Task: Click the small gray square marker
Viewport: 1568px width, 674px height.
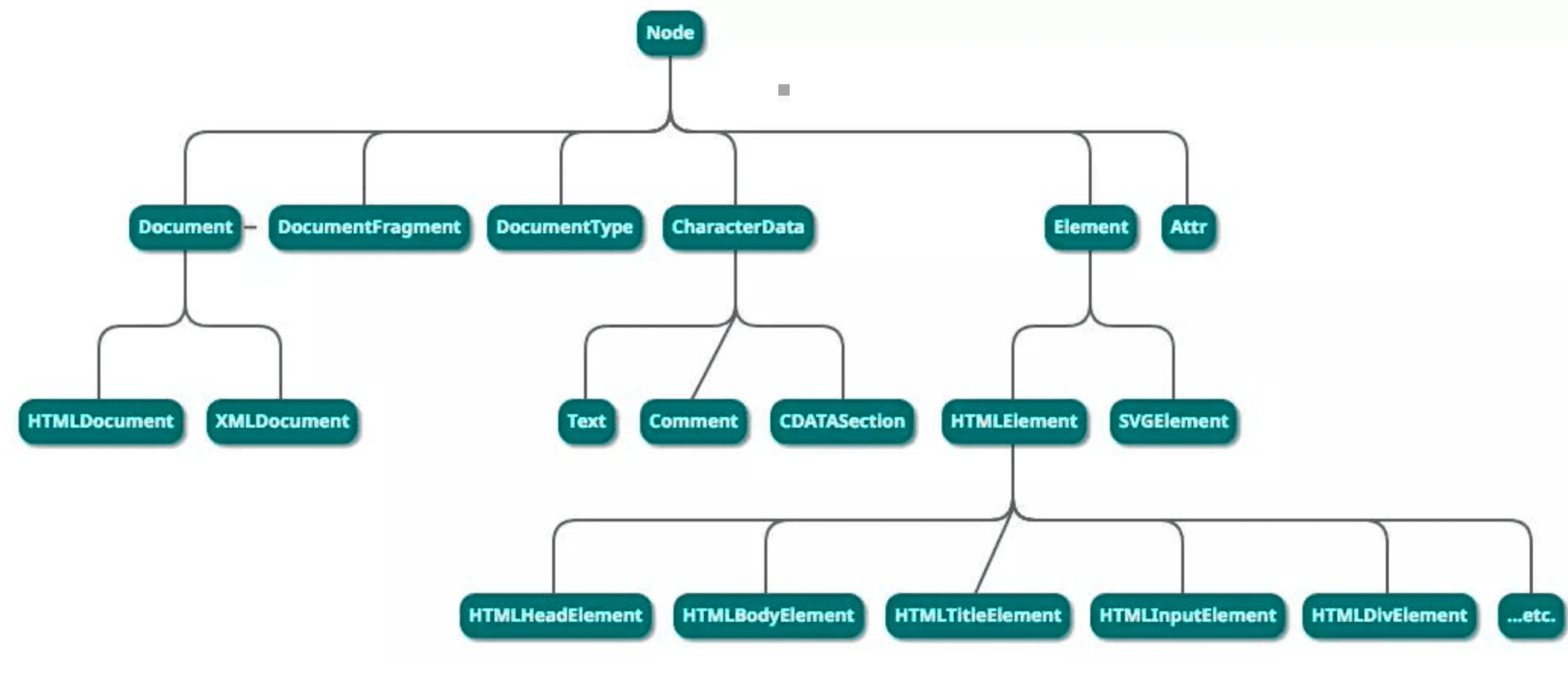Action: (783, 90)
